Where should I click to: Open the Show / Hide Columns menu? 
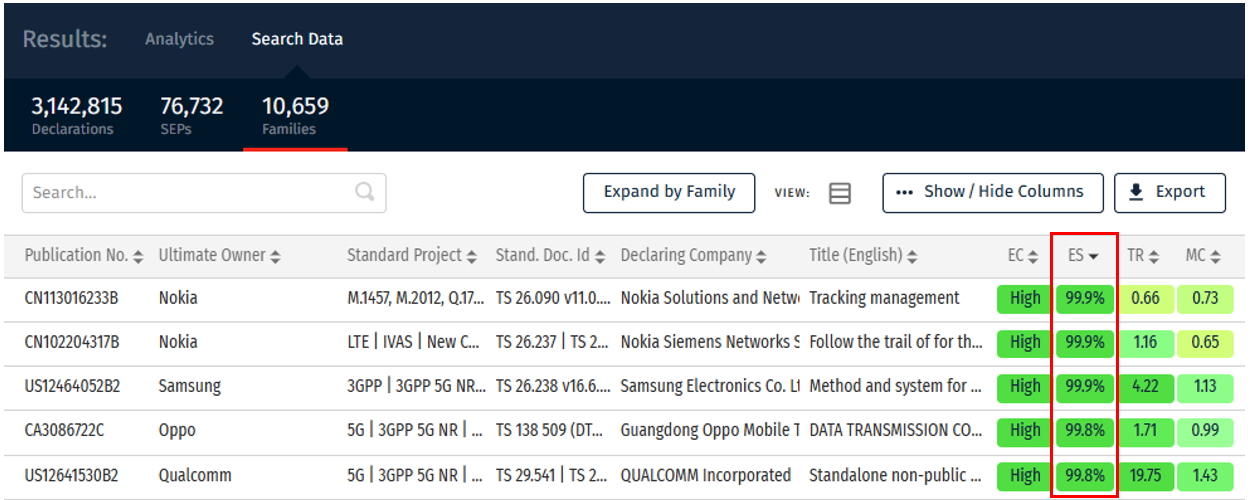[992, 192]
